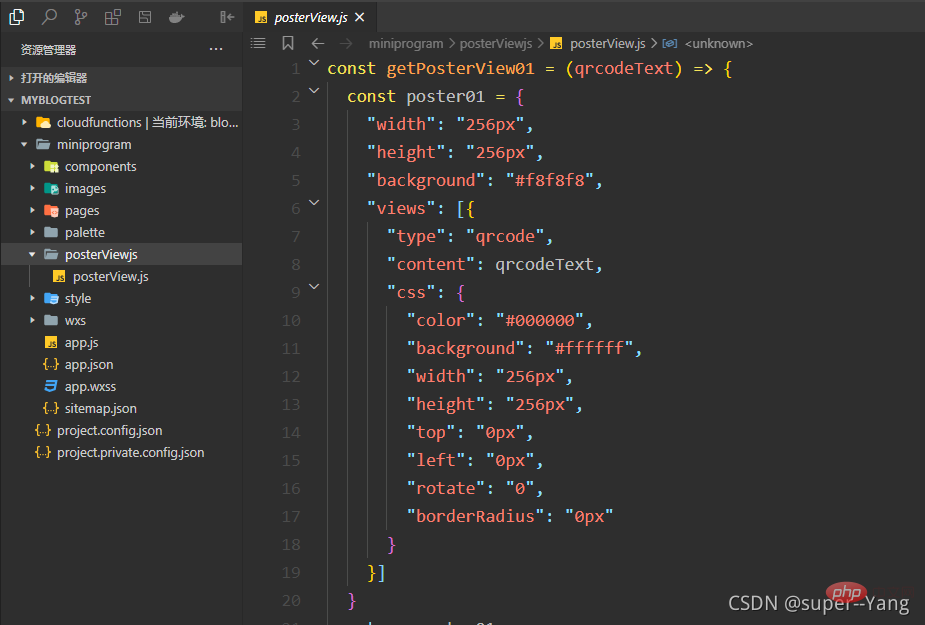Open the Source Control icon
Image resolution: width=925 pixels, height=625 pixels.
coord(81,17)
